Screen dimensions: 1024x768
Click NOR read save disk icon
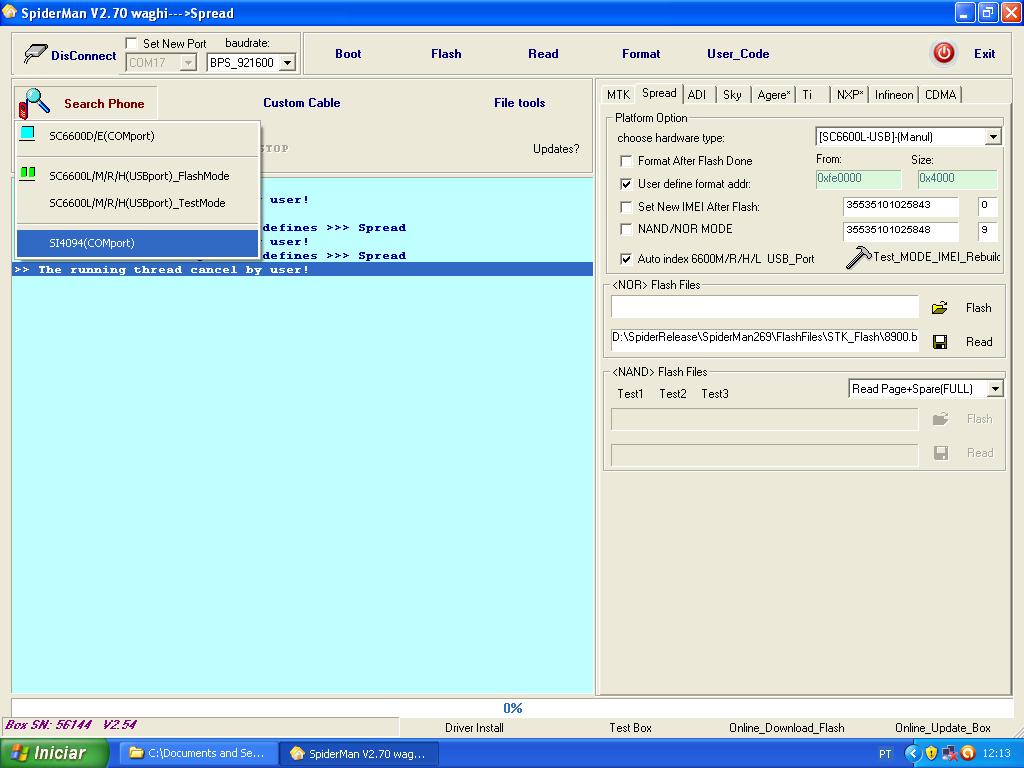pos(940,342)
